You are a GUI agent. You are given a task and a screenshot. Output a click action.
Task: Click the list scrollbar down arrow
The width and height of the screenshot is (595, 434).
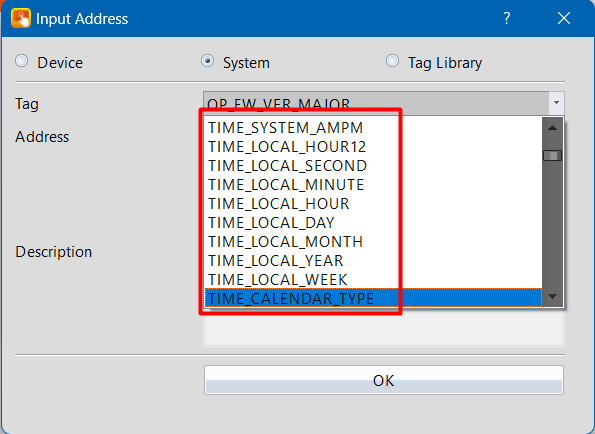pyautogui.click(x=552, y=296)
